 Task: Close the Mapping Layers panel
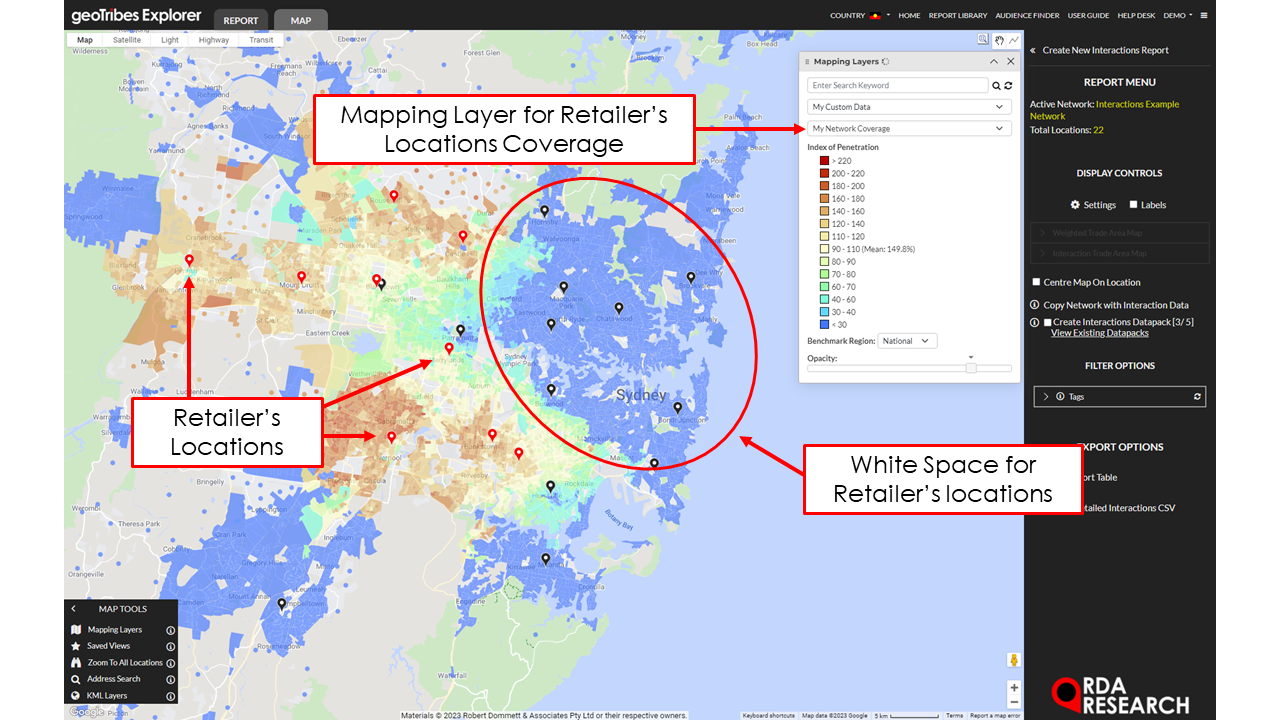(x=1010, y=62)
